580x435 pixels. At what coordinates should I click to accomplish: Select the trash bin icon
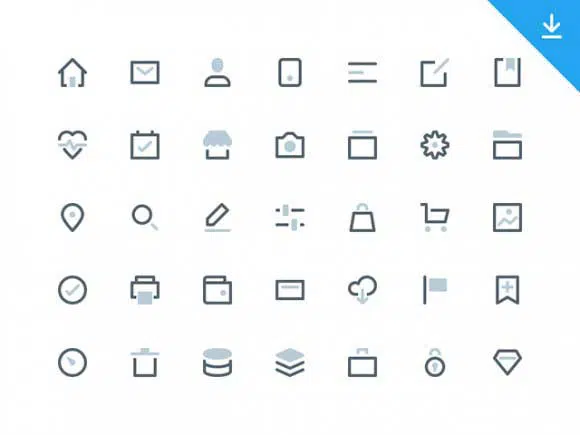point(145,362)
